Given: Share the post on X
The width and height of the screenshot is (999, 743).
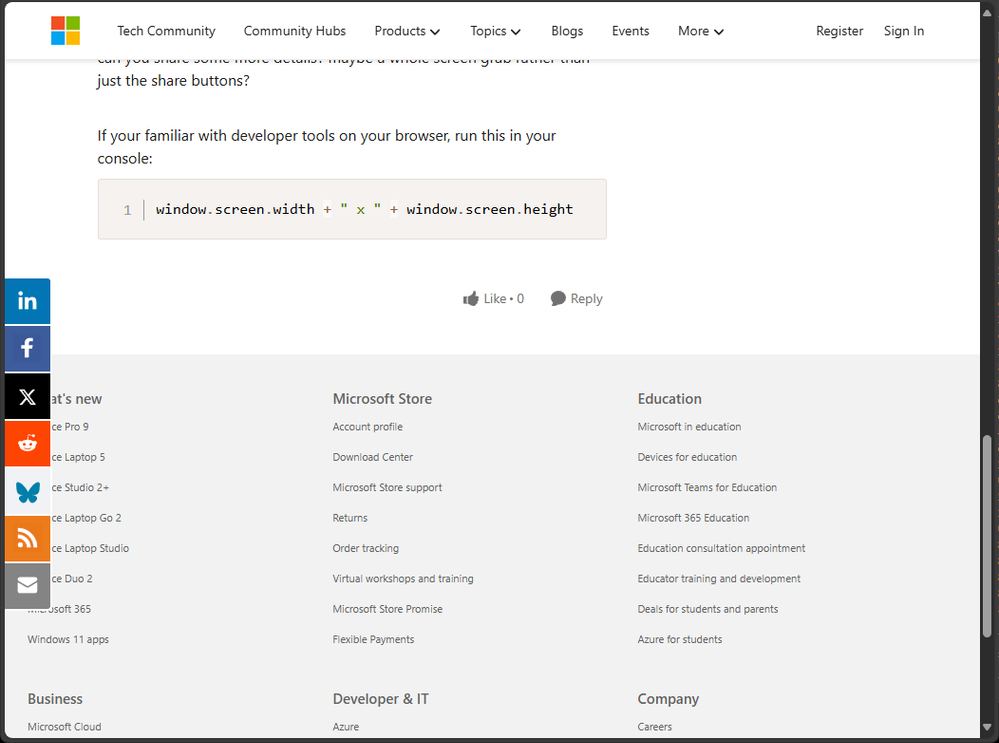Looking at the screenshot, I should point(27,396).
